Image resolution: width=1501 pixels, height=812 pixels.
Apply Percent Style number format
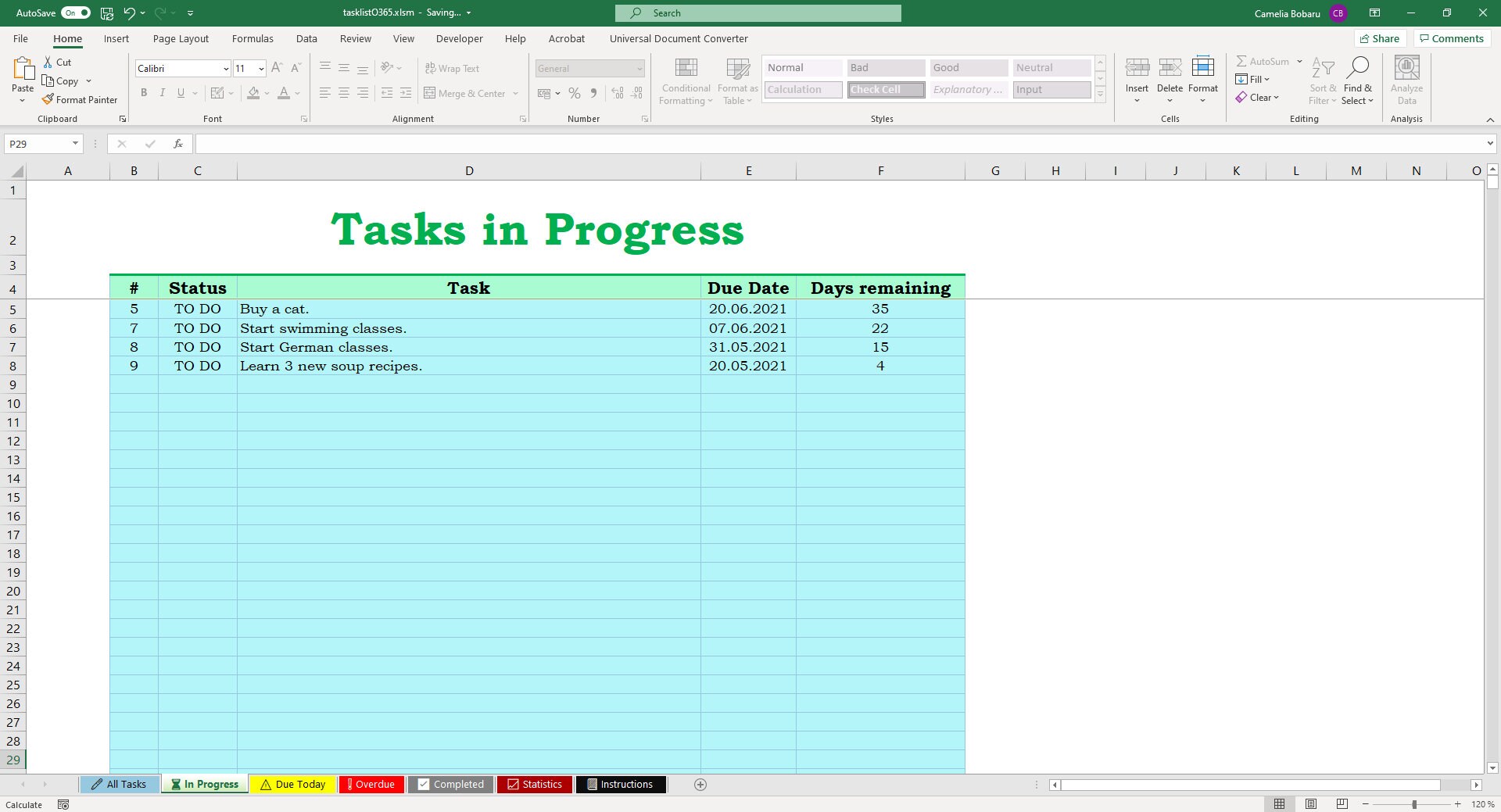click(x=575, y=93)
